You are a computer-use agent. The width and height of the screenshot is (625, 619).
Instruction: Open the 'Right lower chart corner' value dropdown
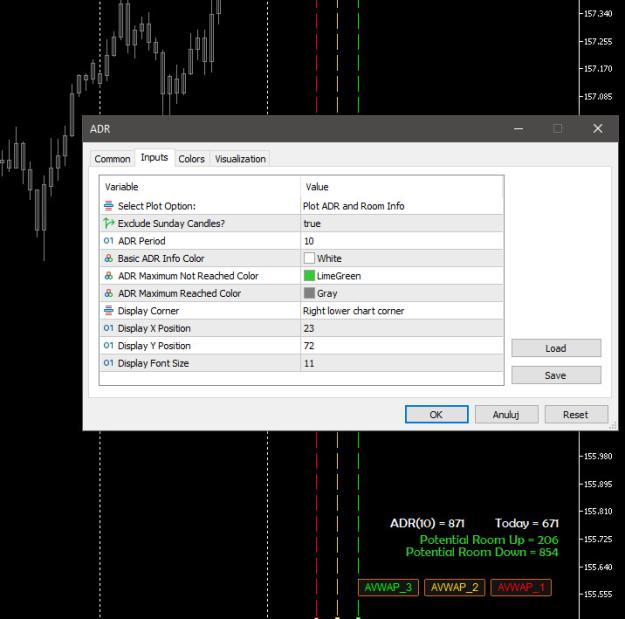(x=402, y=310)
